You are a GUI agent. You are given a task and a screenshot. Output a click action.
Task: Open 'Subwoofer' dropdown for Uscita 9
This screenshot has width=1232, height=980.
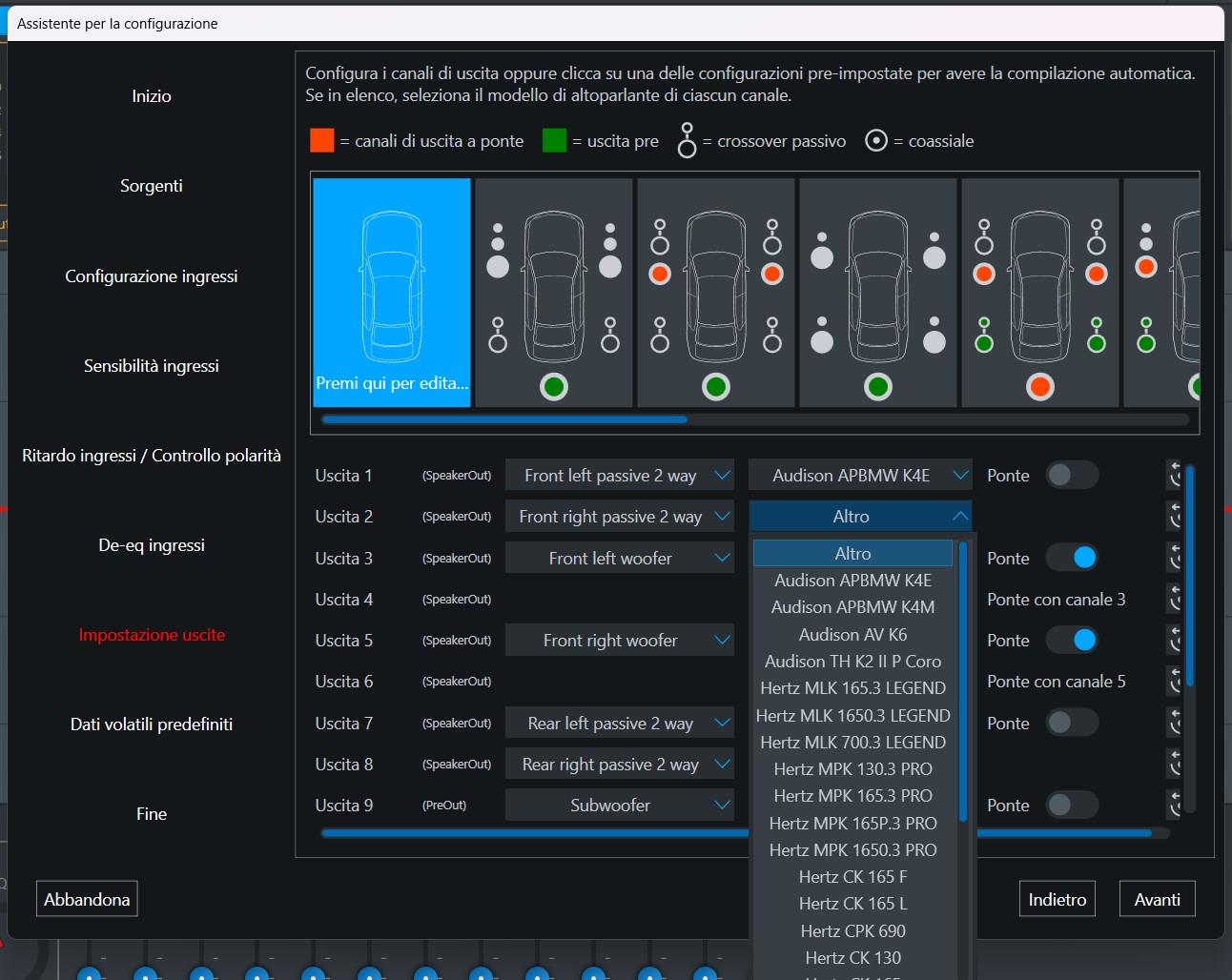pyautogui.click(x=620, y=805)
